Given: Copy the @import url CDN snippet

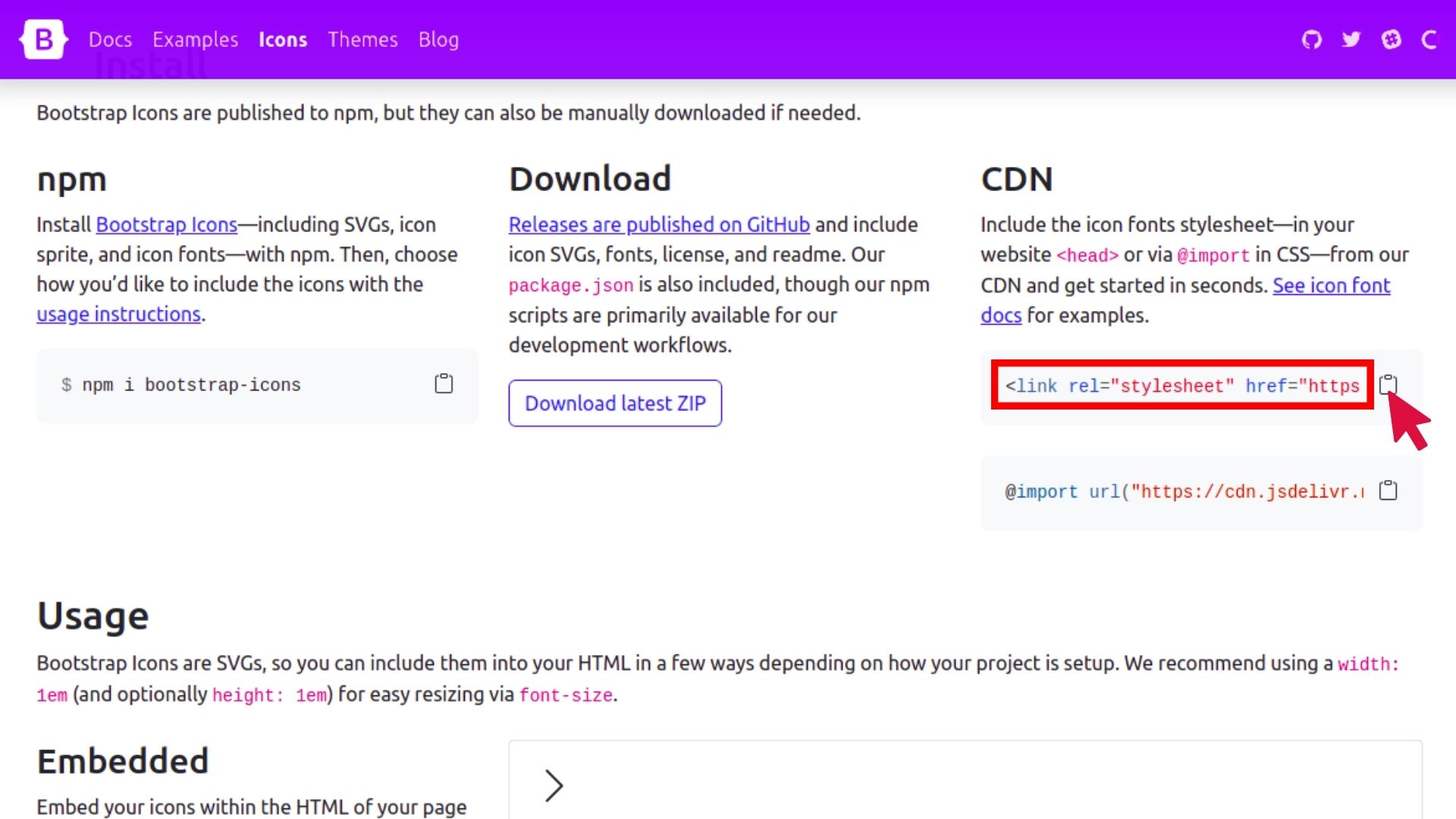Looking at the screenshot, I should (1388, 491).
